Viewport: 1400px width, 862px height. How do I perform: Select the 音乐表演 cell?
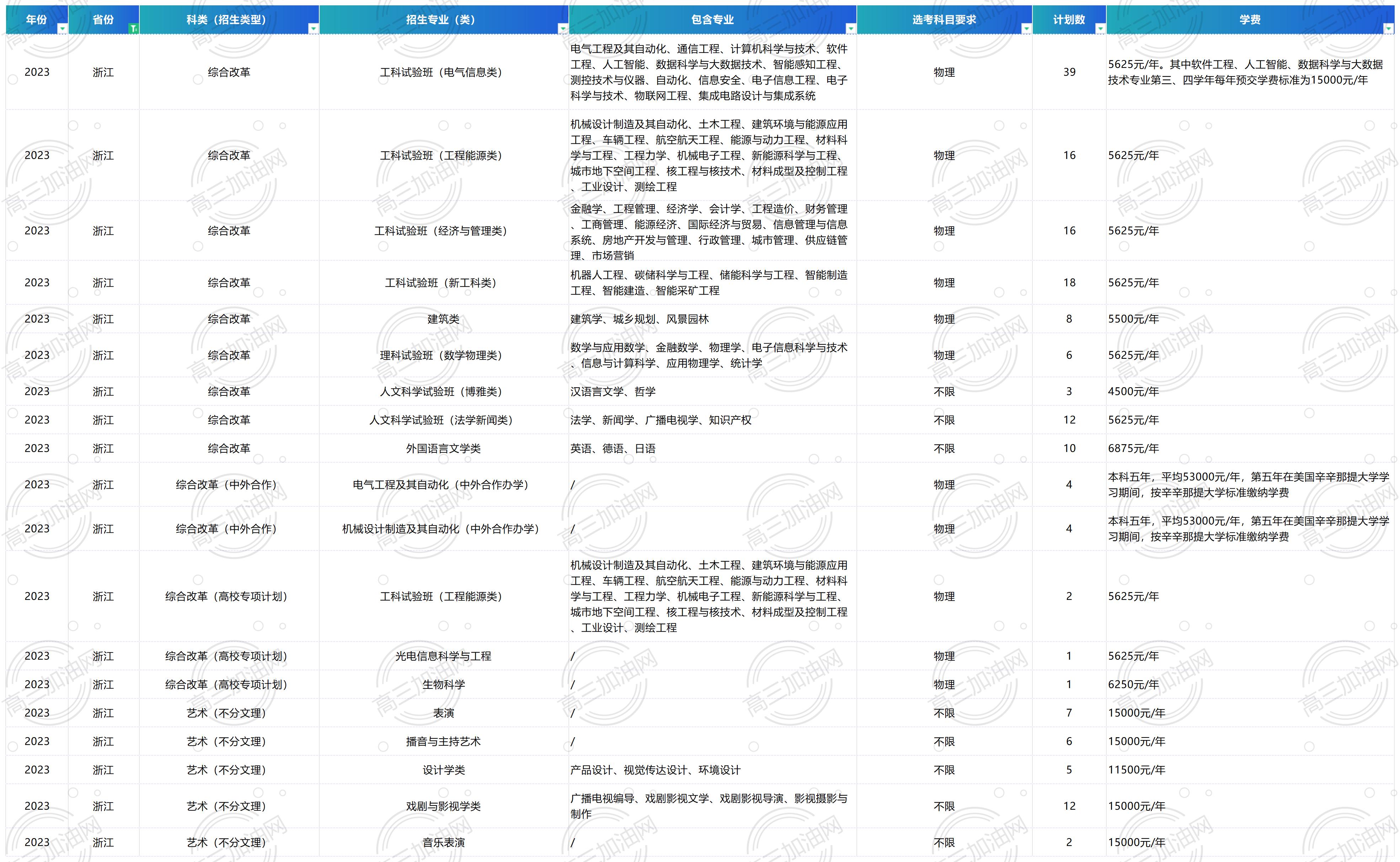coord(444,842)
